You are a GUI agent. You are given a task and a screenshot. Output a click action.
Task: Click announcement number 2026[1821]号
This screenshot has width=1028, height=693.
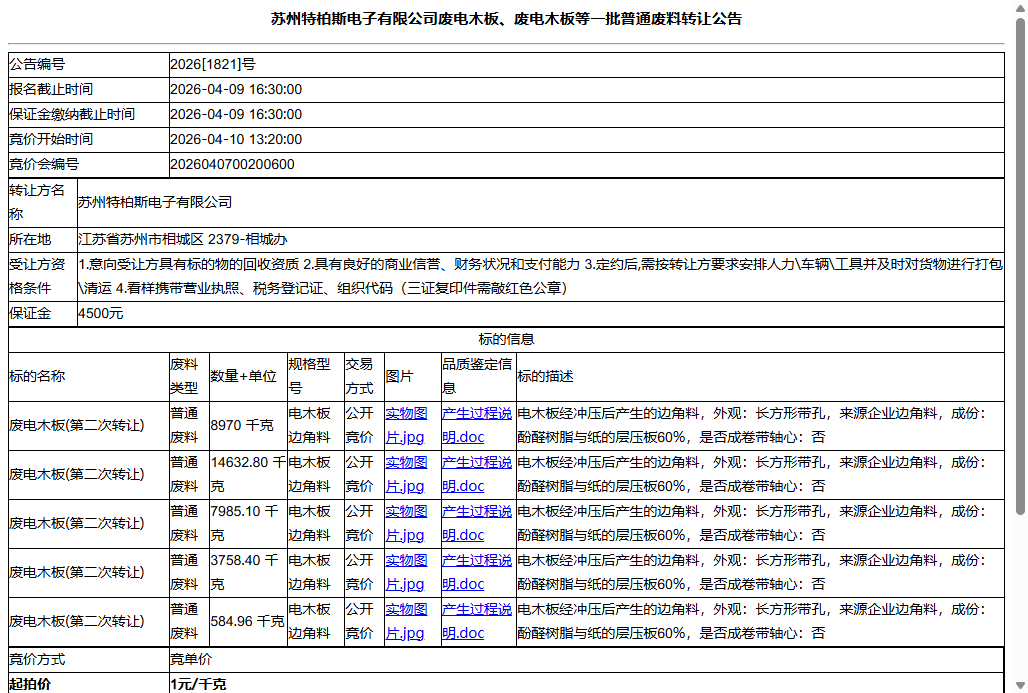[213, 64]
